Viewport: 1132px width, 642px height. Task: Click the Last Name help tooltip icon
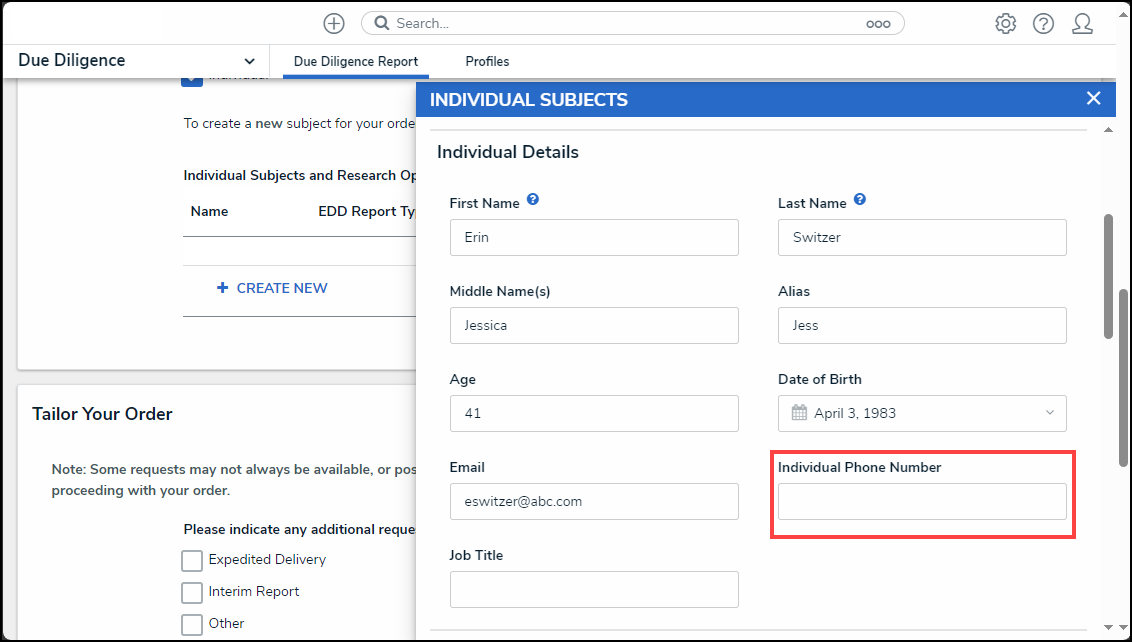[x=860, y=199]
